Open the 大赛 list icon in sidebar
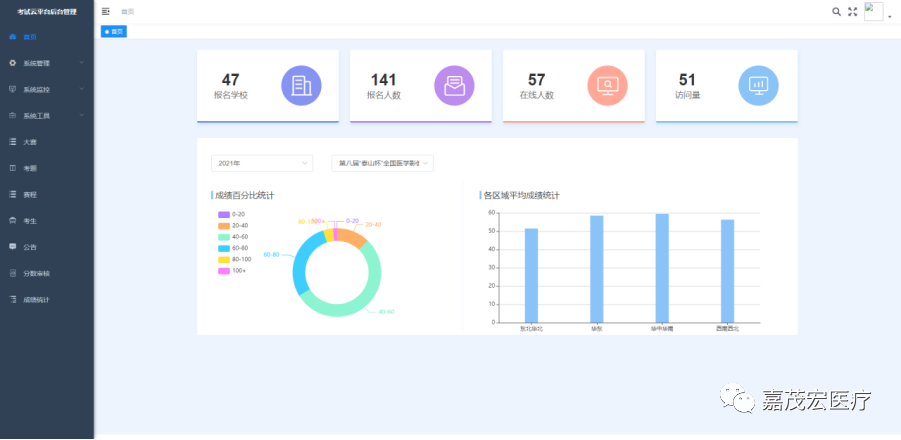This screenshot has width=901, height=440. click(x=13, y=142)
